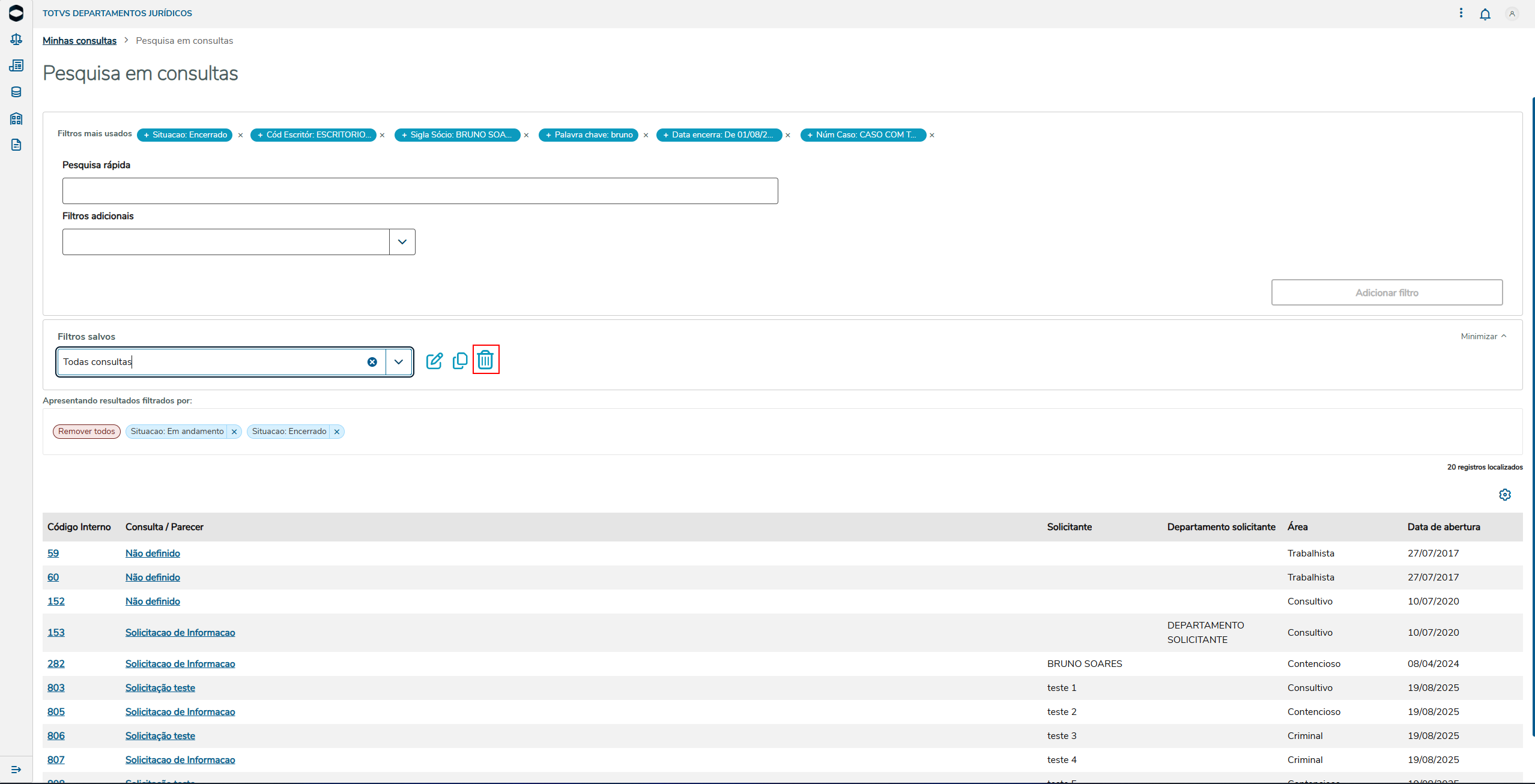Image resolution: width=1535 pixels, height=784 pixels.
Task: Remove the Situacao: Encerrado applied filter chip
Action: click(x=337, y=432)
